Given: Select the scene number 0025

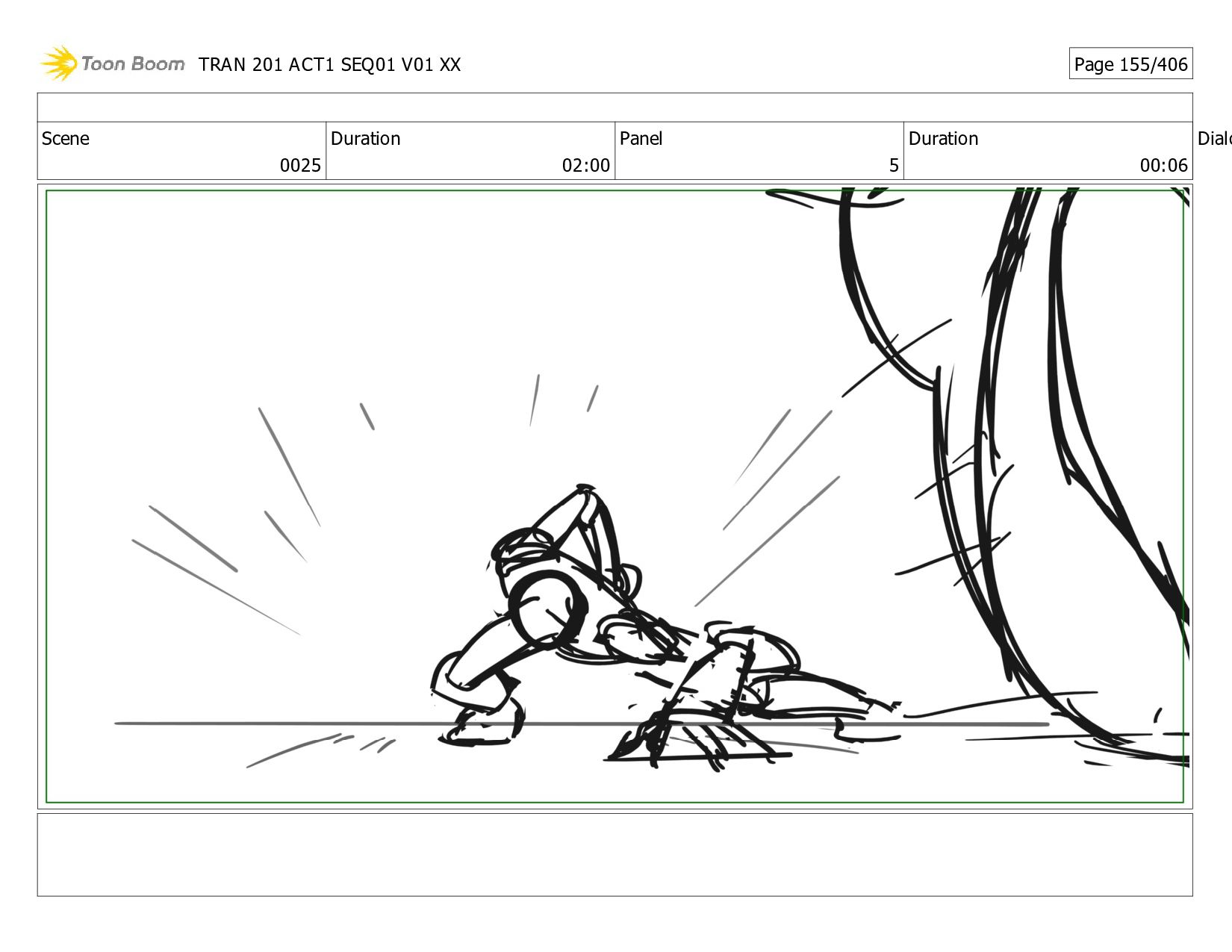Looking at the screenshot, I should click(x=300, y=166).
